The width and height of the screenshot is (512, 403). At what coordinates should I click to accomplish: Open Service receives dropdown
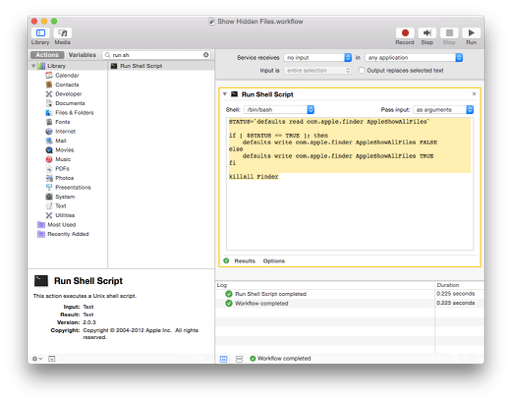[x=318, y=58]
